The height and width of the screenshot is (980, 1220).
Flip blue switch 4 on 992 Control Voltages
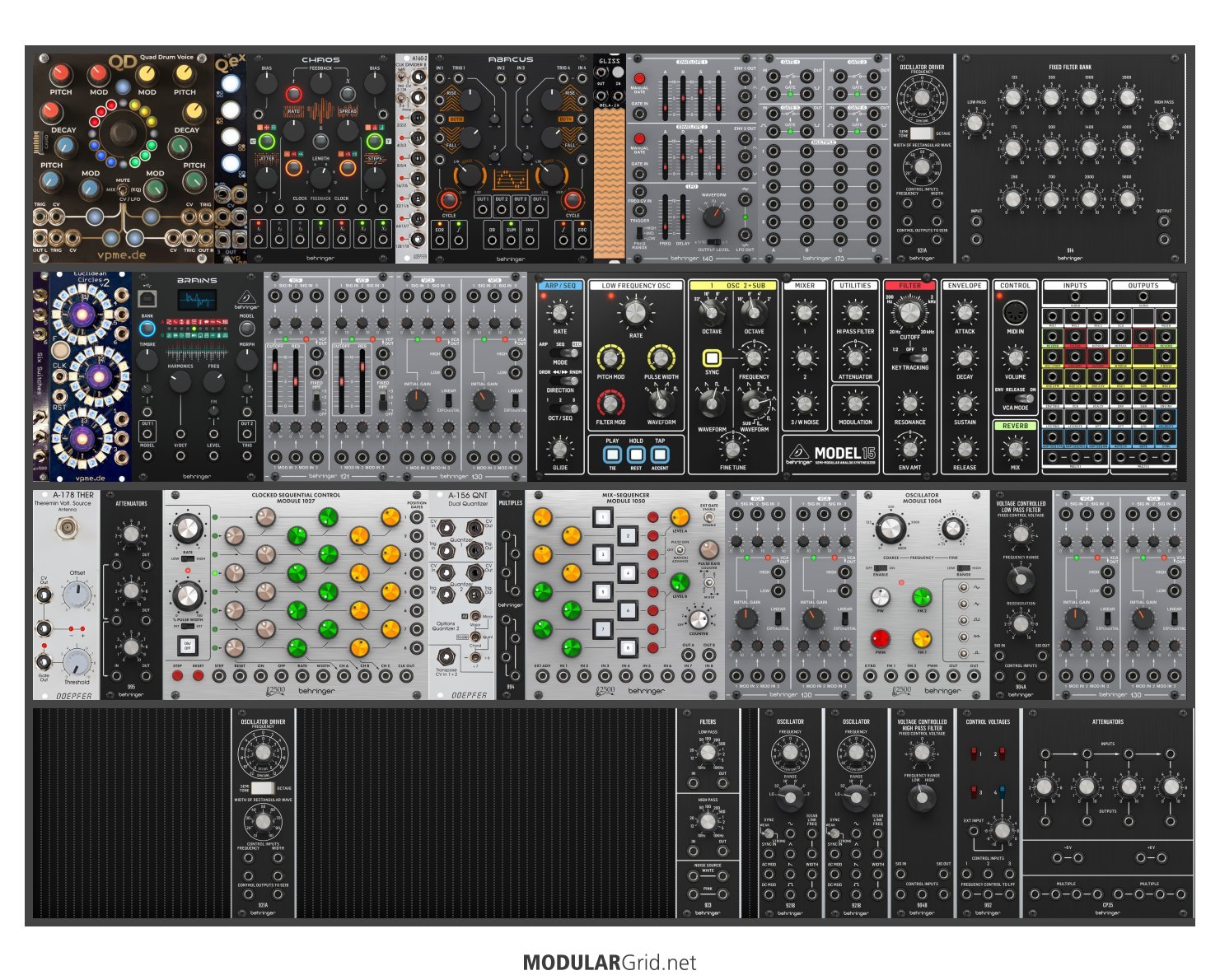pos(1002,791)
